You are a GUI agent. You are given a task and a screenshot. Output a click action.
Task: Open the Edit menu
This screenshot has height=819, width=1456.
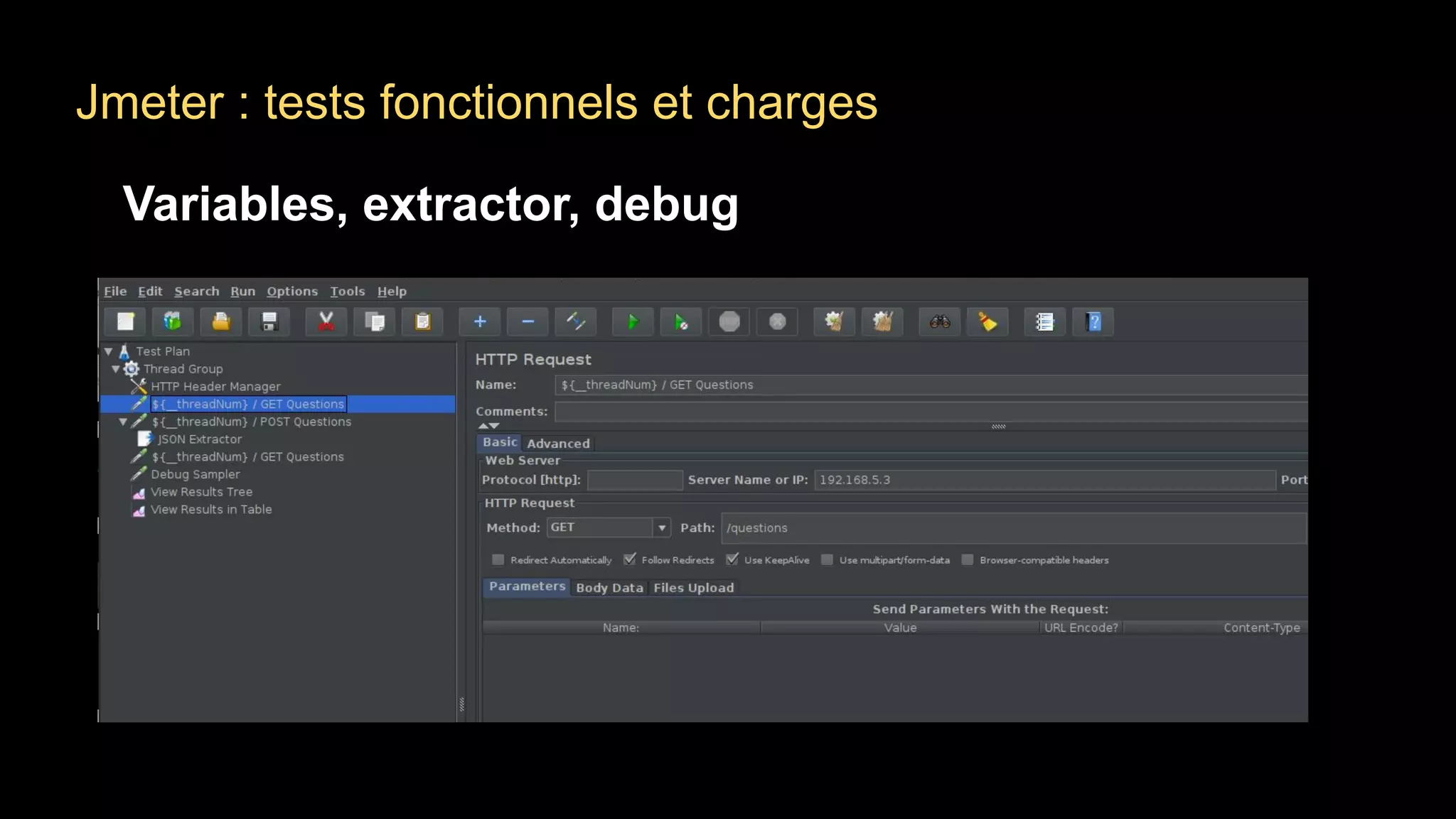click(x=150, y=291)
